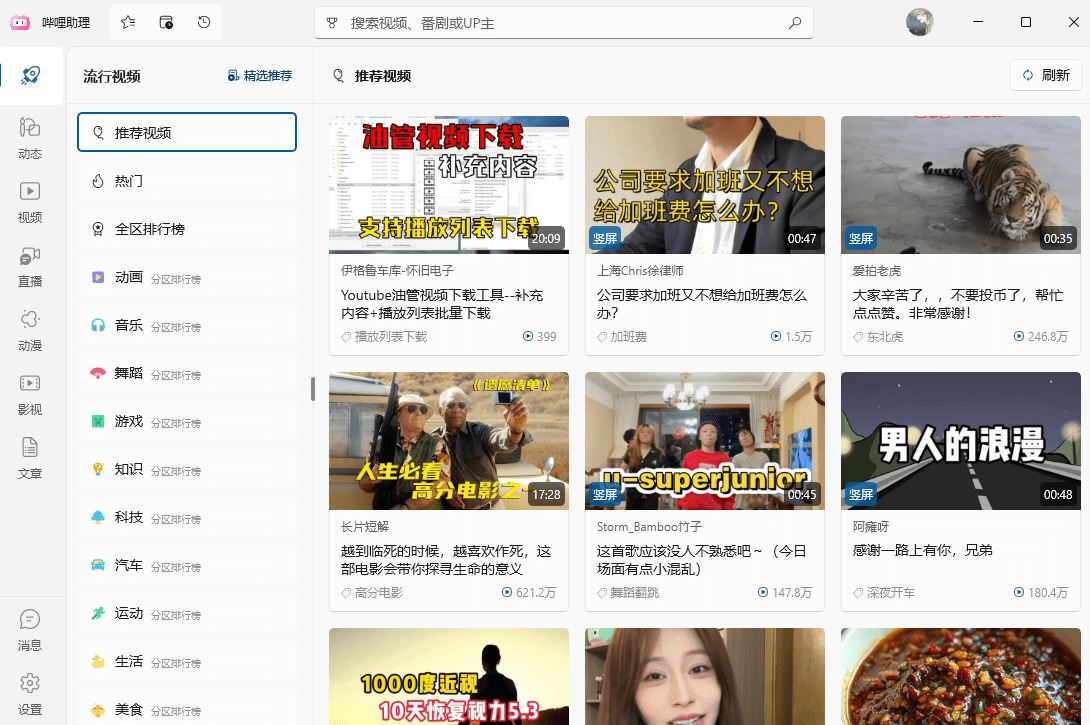Screen dimensions: 1090x725
Task: Open the 视频 (Video) sidebar icon
Action: (30, 199)
